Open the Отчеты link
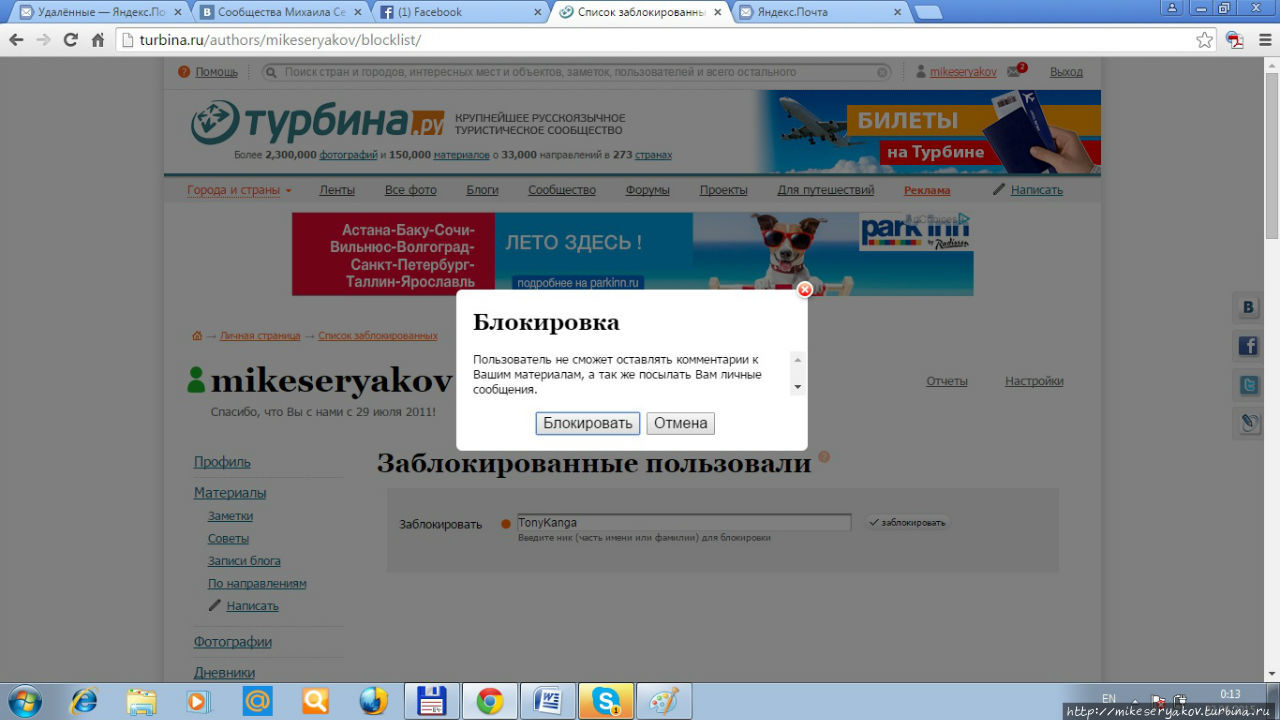Viewport: 1280px width, 720px height. [947, 381]
